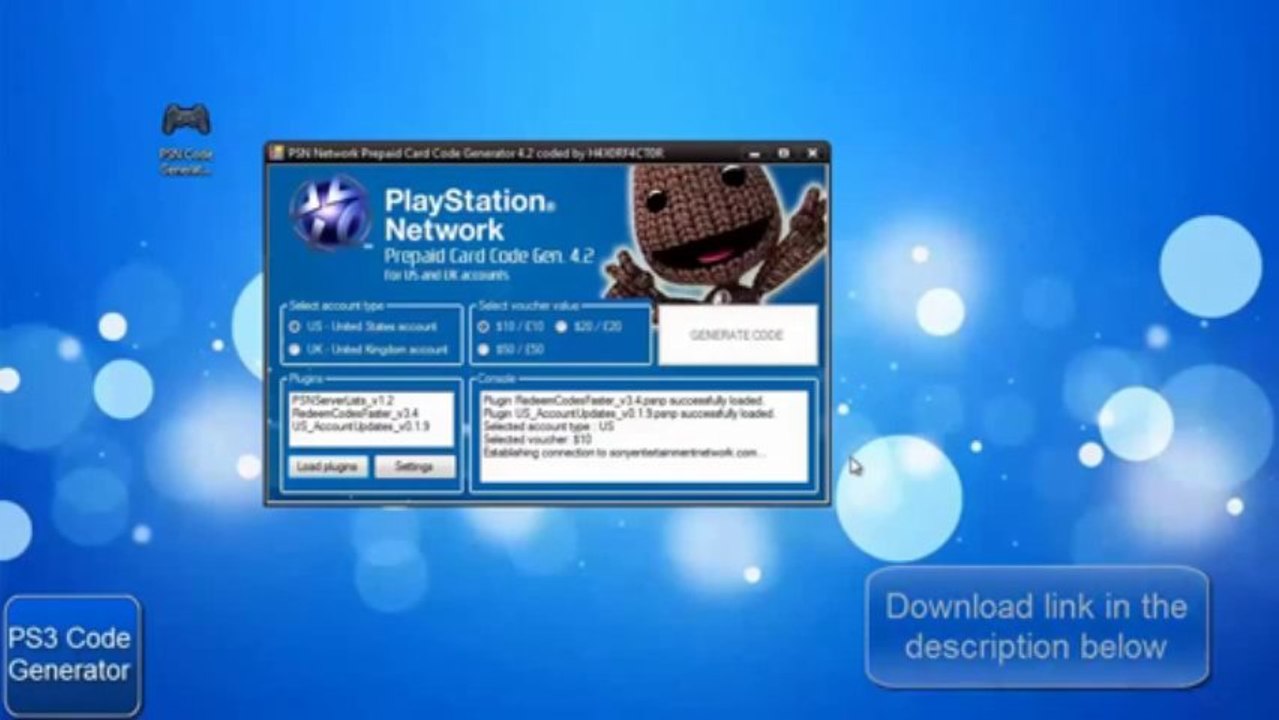Open the PSN Code Generator desktop icon
The width and height of the screenshot is (1279, 720).
pos(186,138)
